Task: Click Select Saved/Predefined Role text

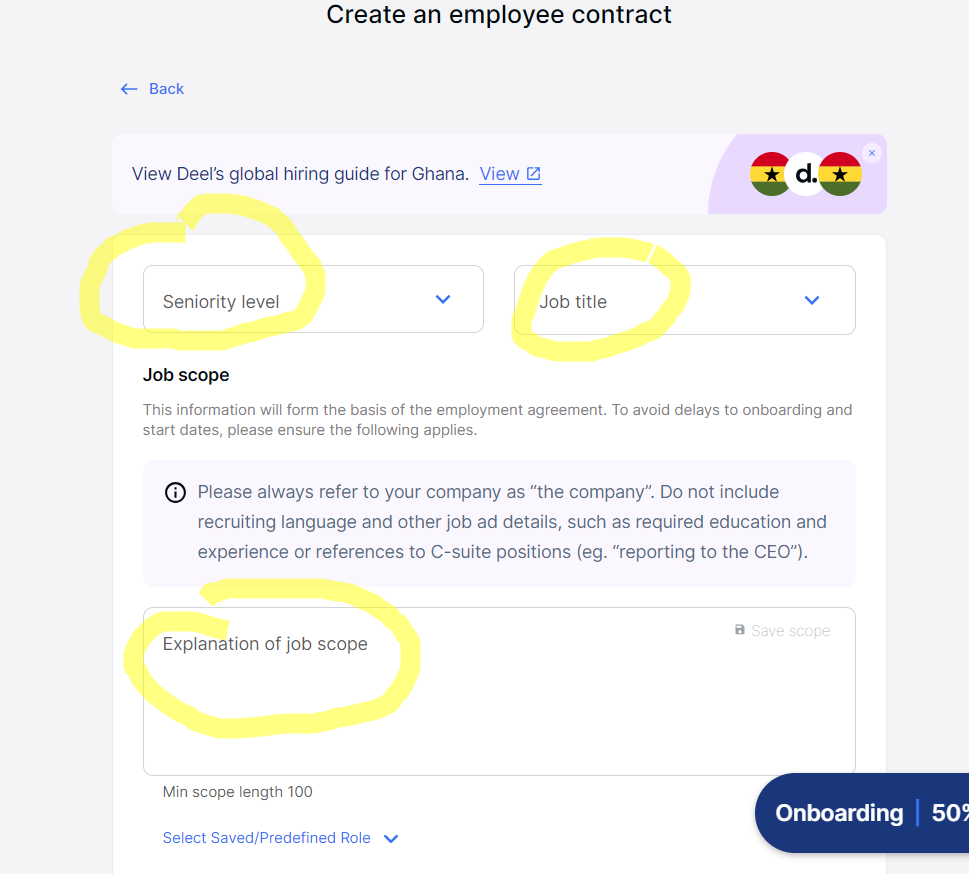Action: [x=266, y=838]
